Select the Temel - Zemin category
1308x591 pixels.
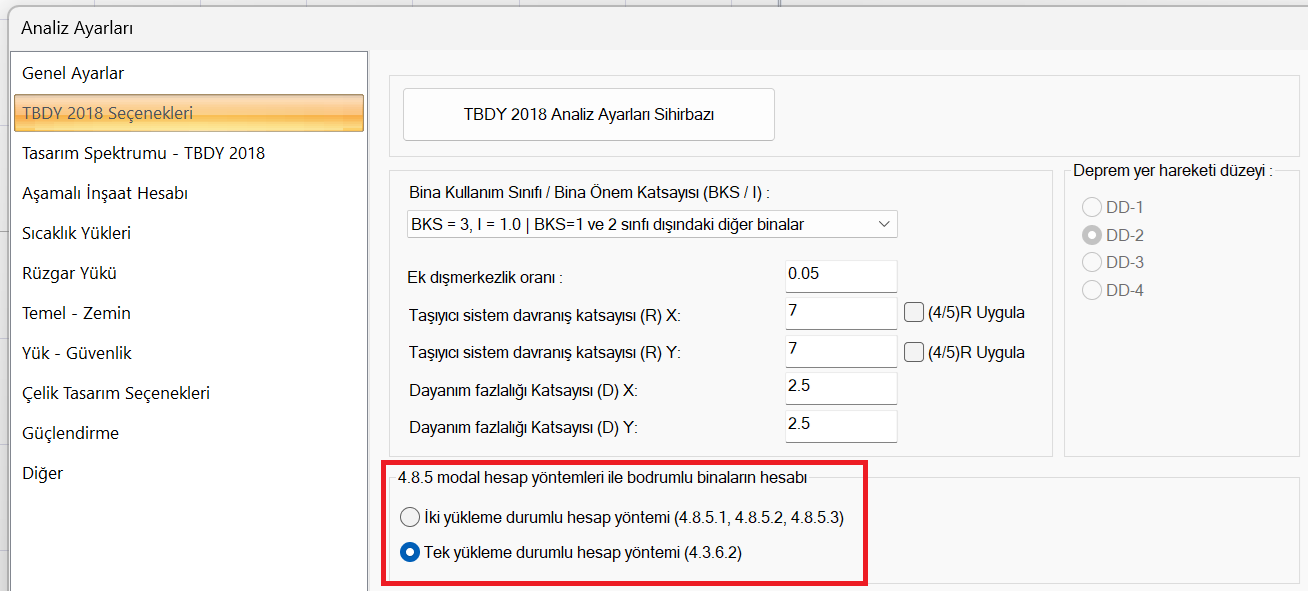pyautogui.click(x=76, y=313)
